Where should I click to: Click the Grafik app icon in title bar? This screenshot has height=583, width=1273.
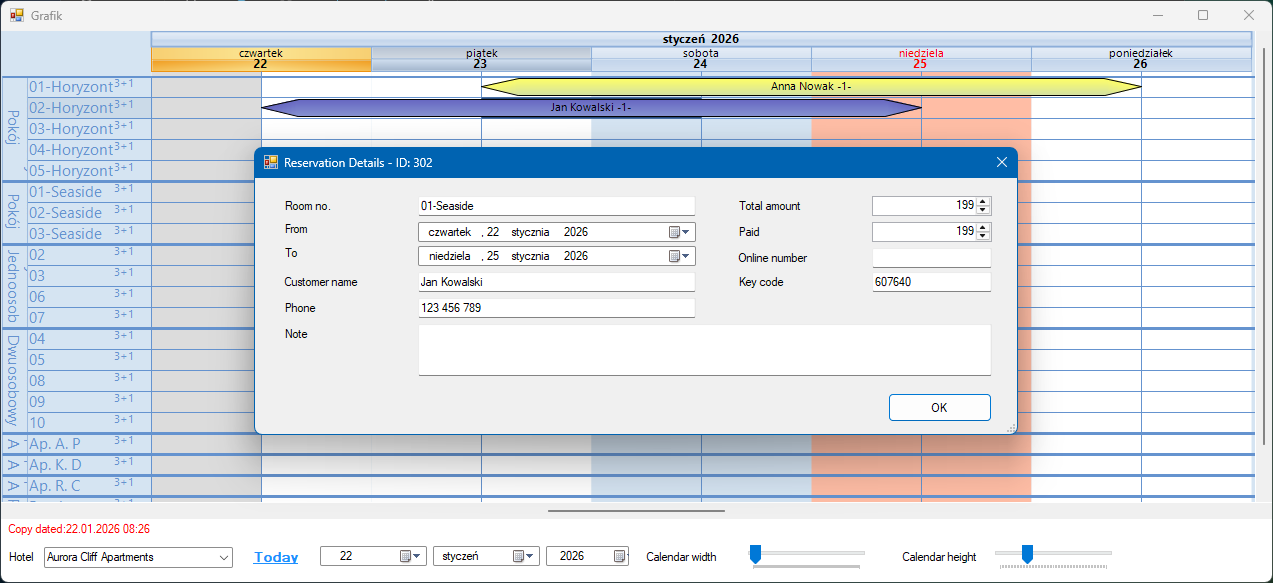point(16,15)
